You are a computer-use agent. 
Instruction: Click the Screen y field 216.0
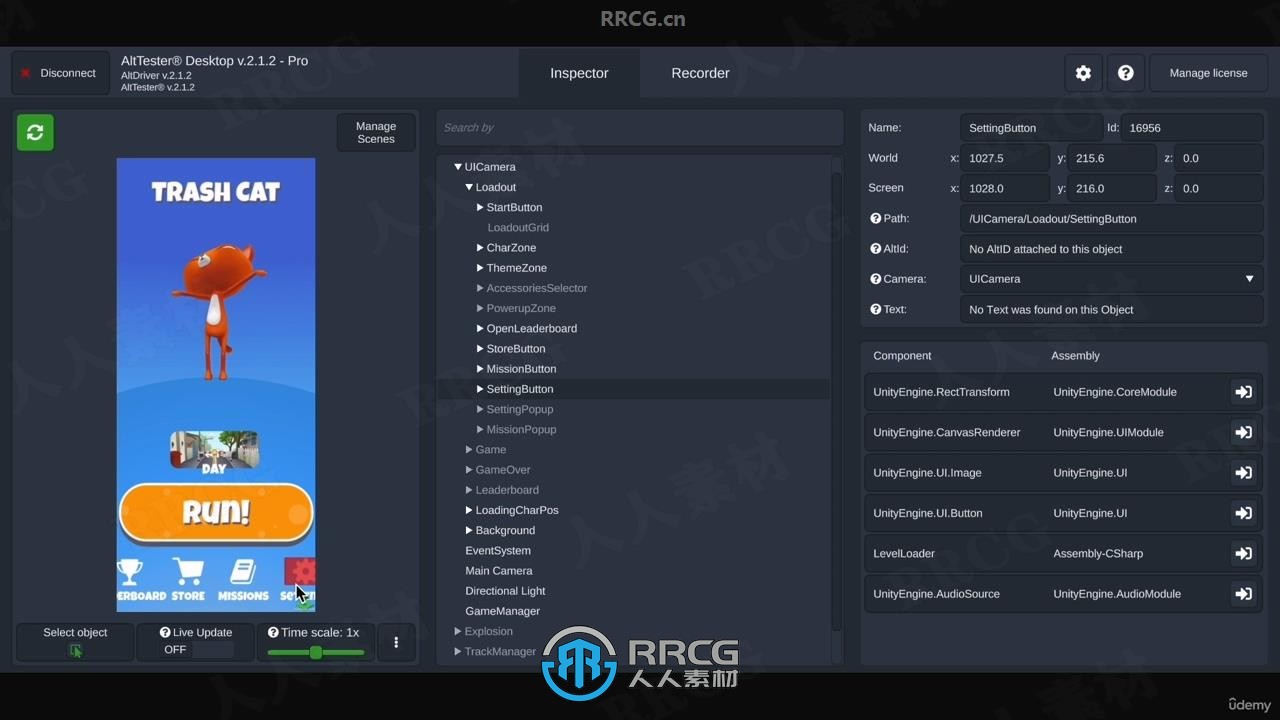(x=1112, y=188)
